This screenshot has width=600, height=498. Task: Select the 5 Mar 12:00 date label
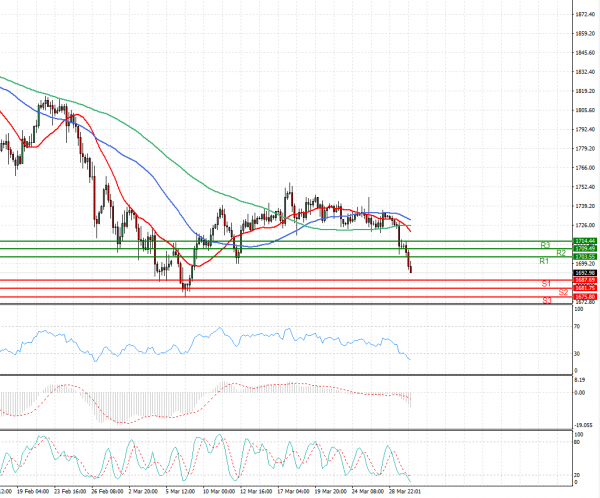pos(180,491)
